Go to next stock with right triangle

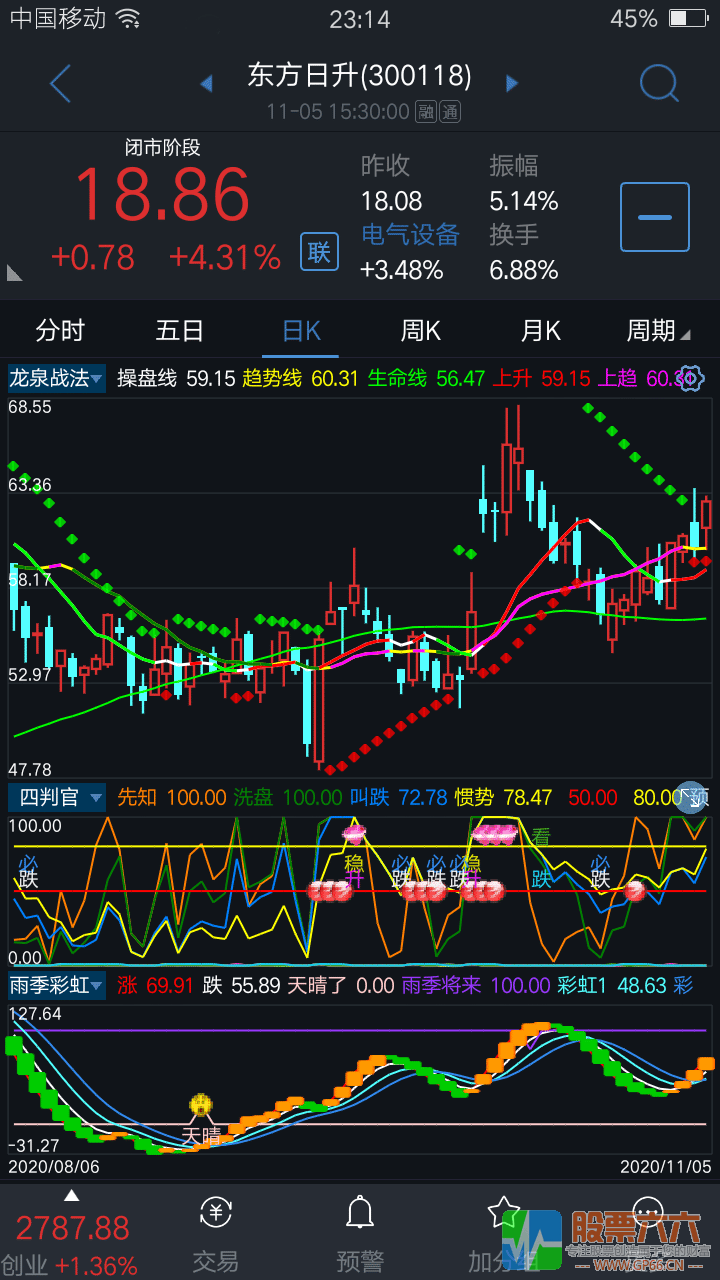point(512,83)
